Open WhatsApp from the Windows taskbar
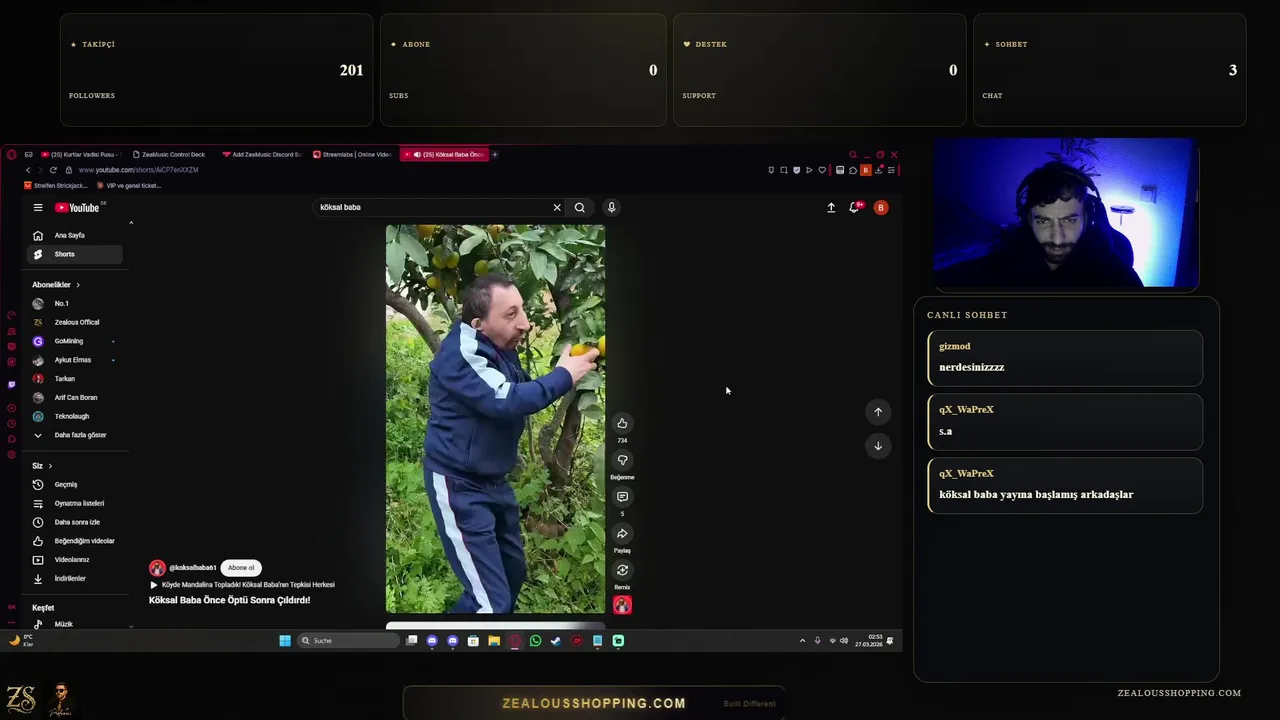 (535, 641)
